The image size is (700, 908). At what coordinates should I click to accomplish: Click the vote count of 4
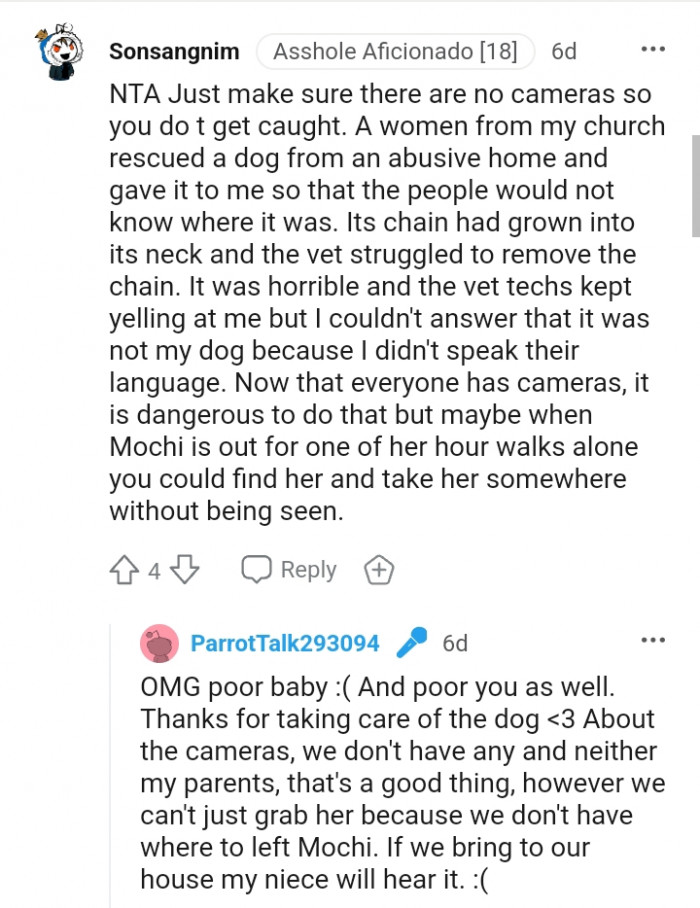point(154,571)
